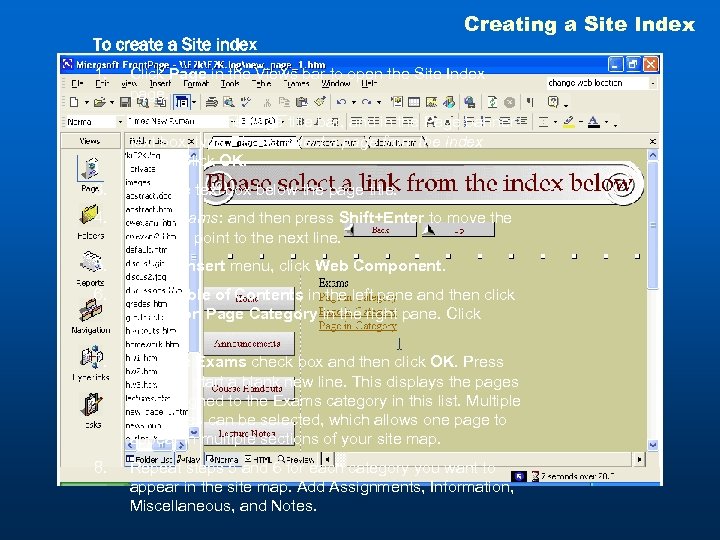Expand the Font Size dropdown arrow
This screenshot has width=720, height=540.
click(283, 122)
